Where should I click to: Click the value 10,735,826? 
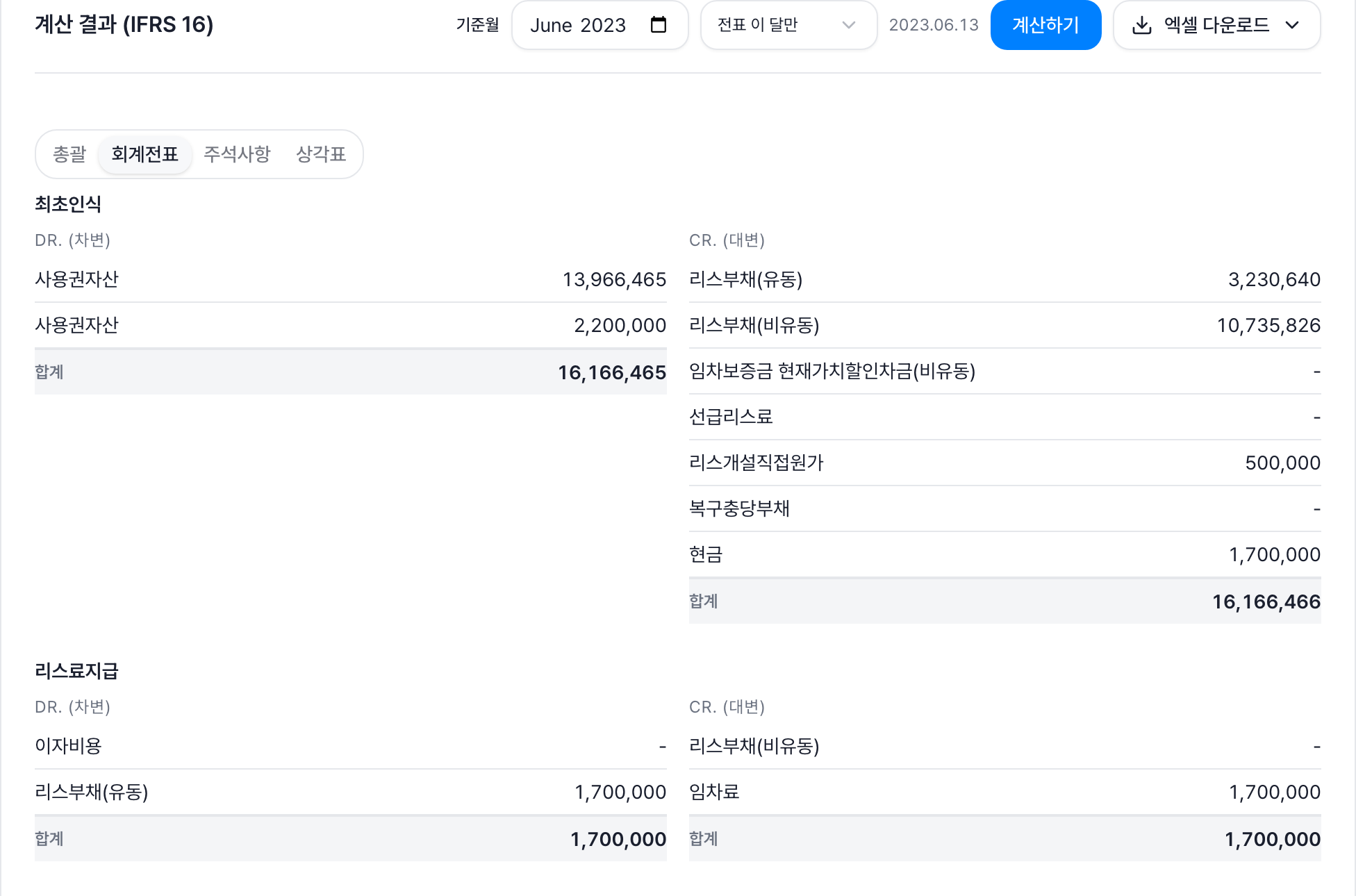click(x=1268, y=325)
